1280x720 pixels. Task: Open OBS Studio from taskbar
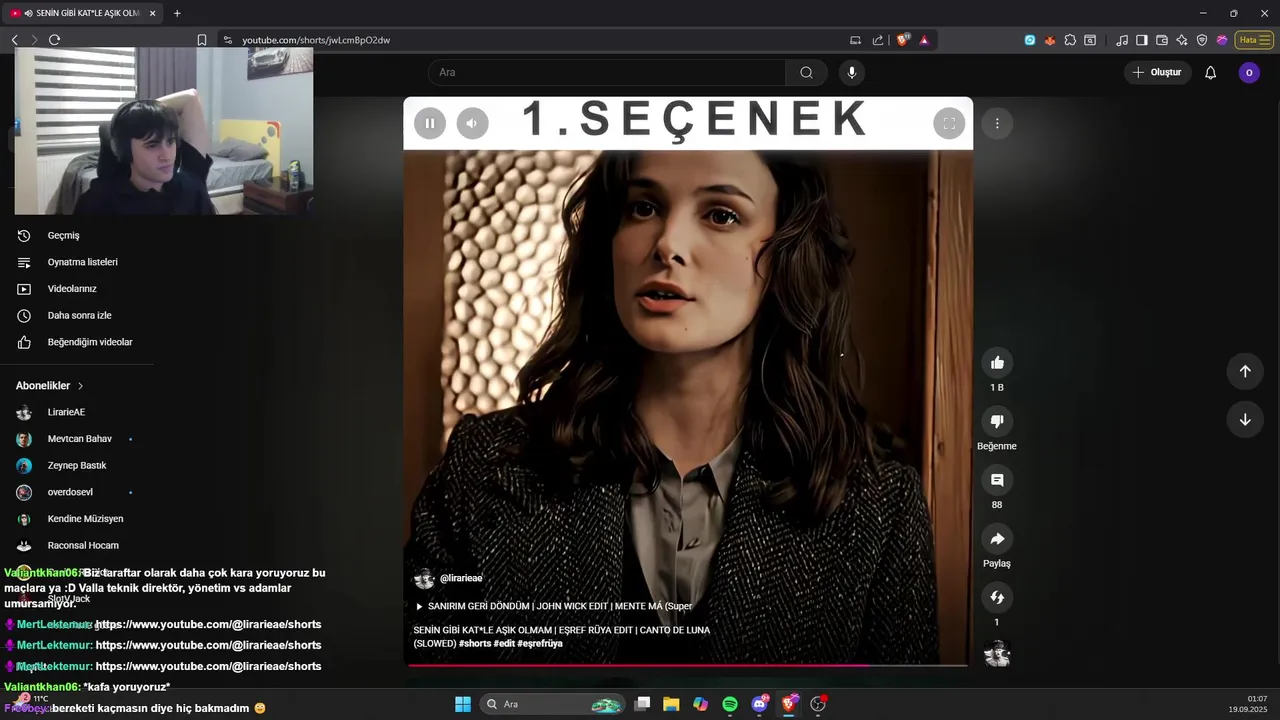(818, 704)
